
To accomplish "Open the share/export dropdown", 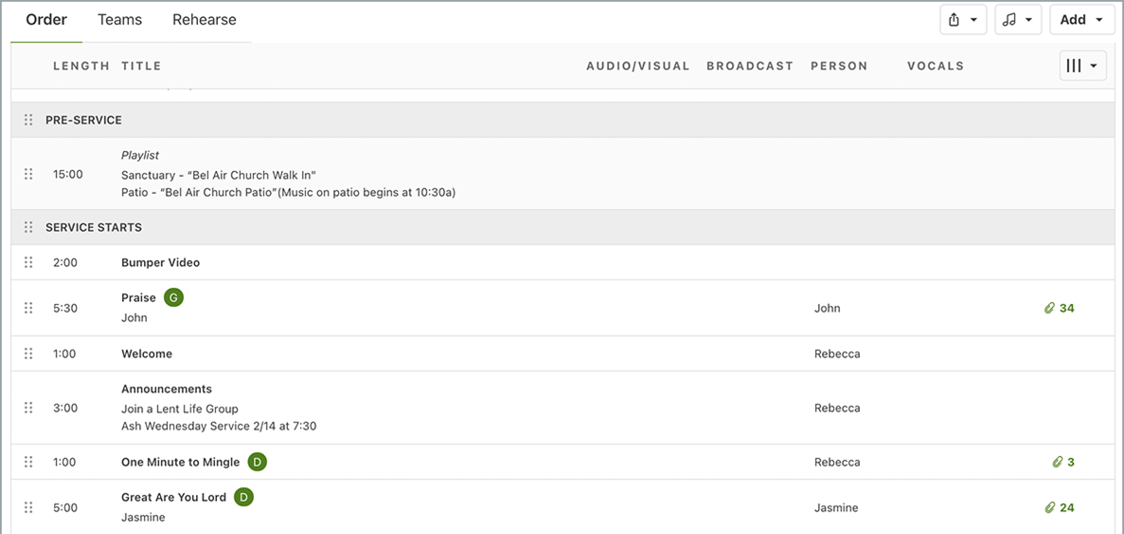I will 963,20.
